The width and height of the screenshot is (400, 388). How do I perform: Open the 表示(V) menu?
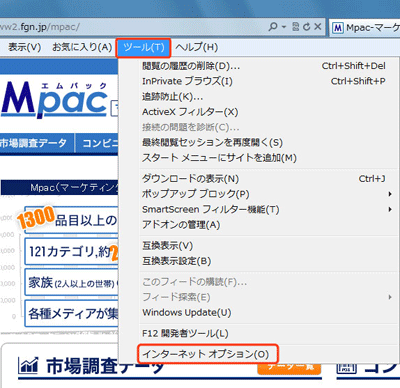pos(24,47)
